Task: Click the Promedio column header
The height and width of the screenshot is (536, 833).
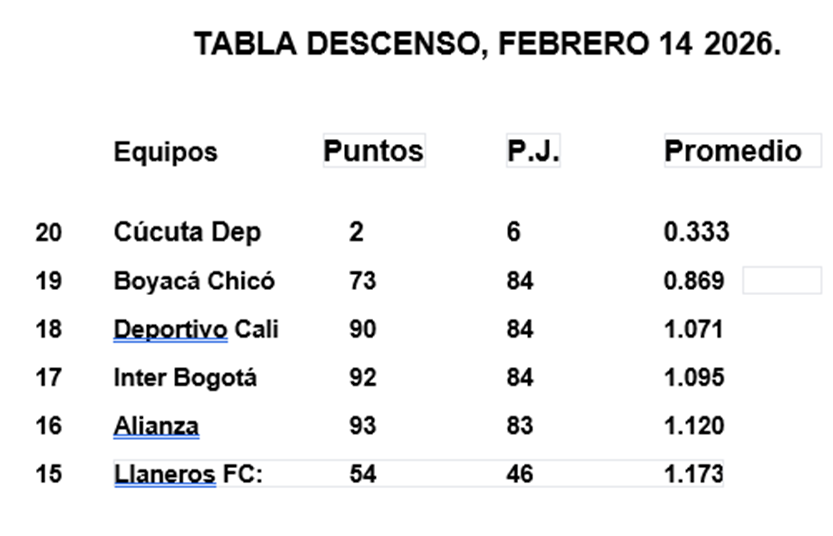Action: pos(733,151)
